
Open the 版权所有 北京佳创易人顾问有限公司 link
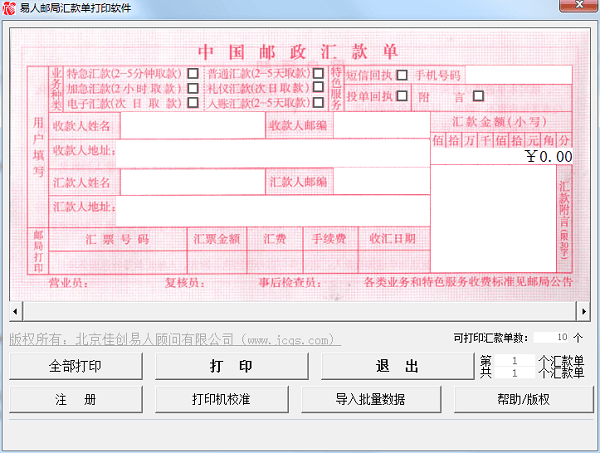click(x=175, y=339)
